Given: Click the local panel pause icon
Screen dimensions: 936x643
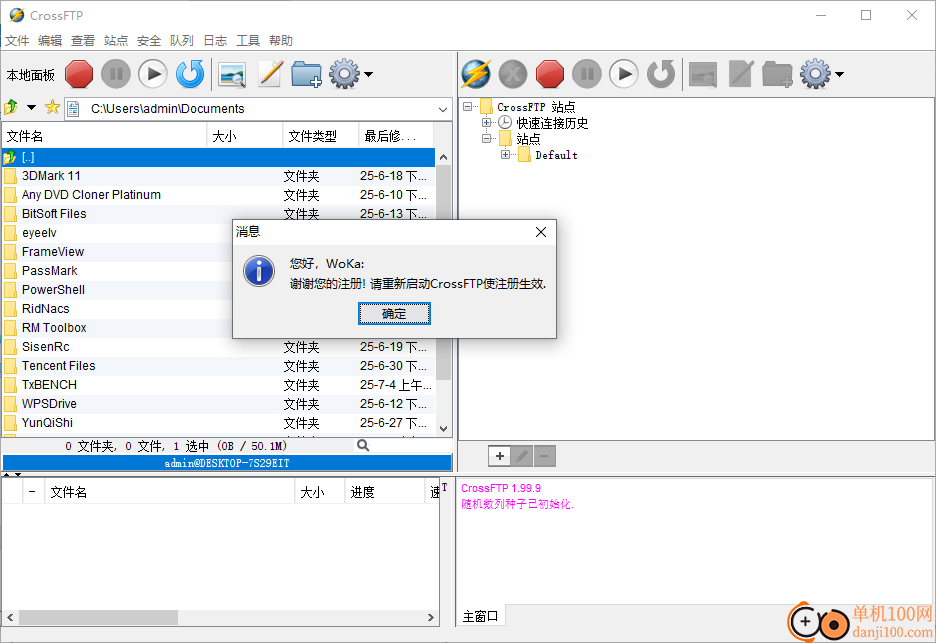Looking at the screenshot, I should [x=116, y=75].
